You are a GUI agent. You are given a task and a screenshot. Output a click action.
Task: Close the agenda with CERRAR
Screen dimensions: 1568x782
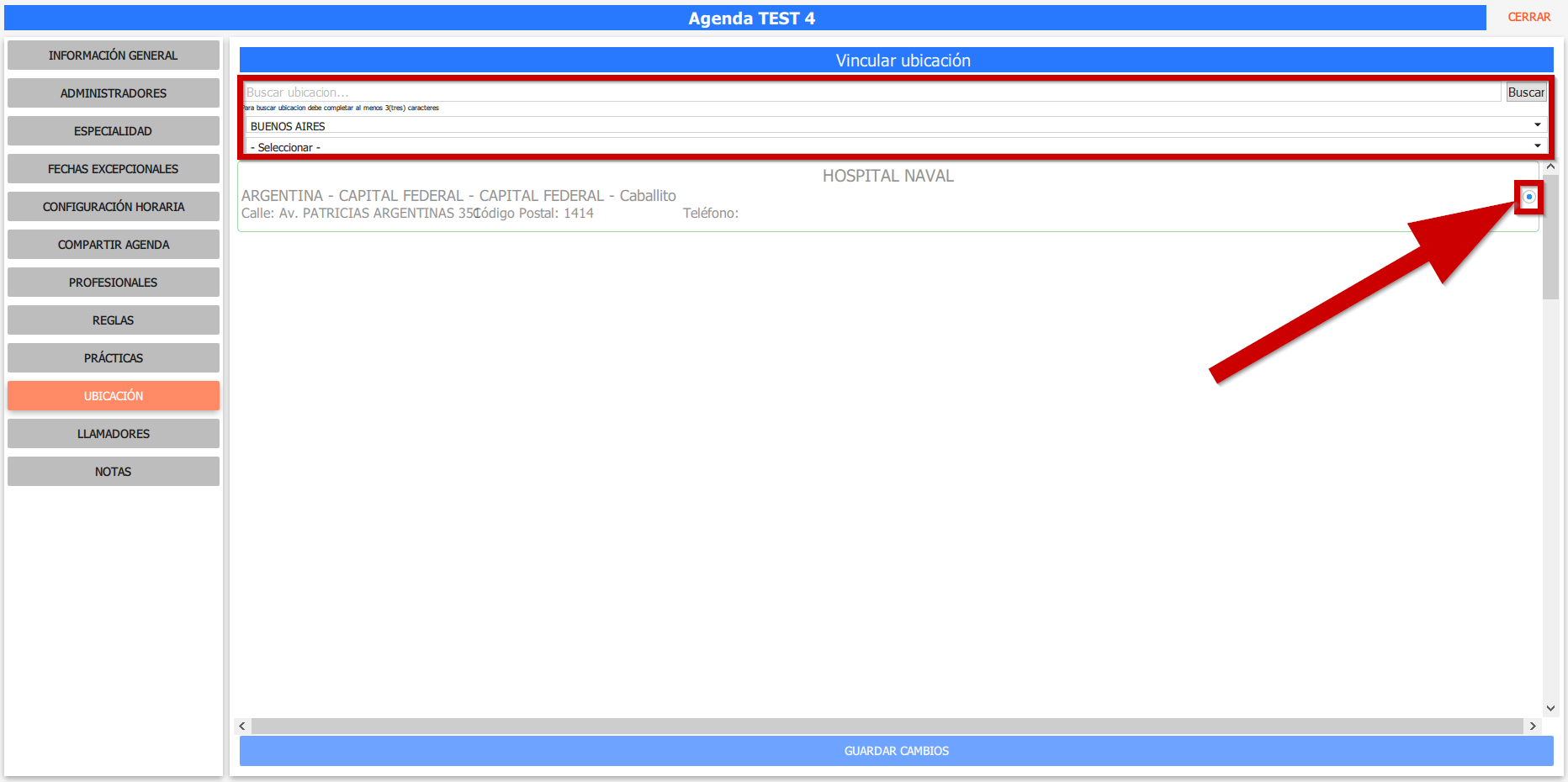[x=1528, y=17]
